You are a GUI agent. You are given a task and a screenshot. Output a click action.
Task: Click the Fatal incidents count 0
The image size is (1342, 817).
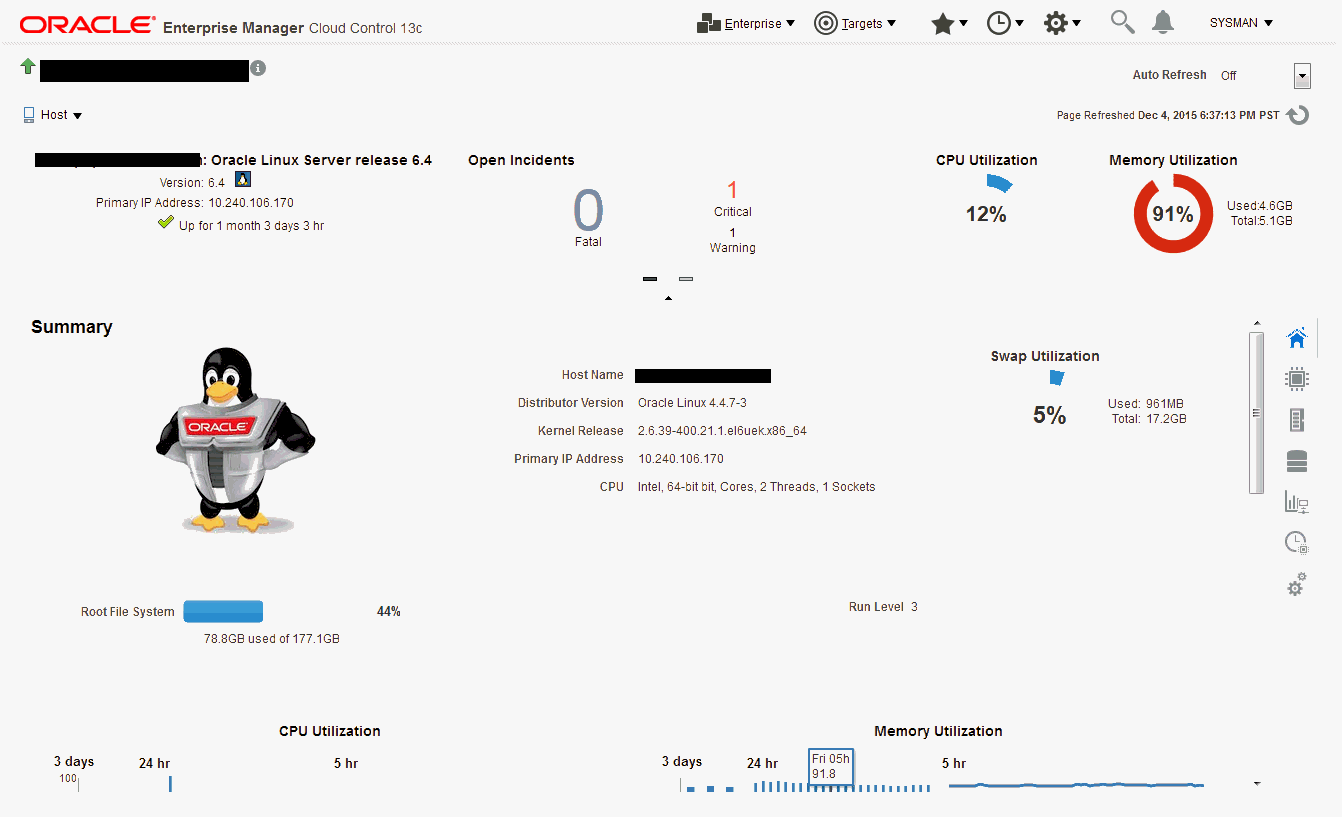pyautogui.click(x=588, y=210)
